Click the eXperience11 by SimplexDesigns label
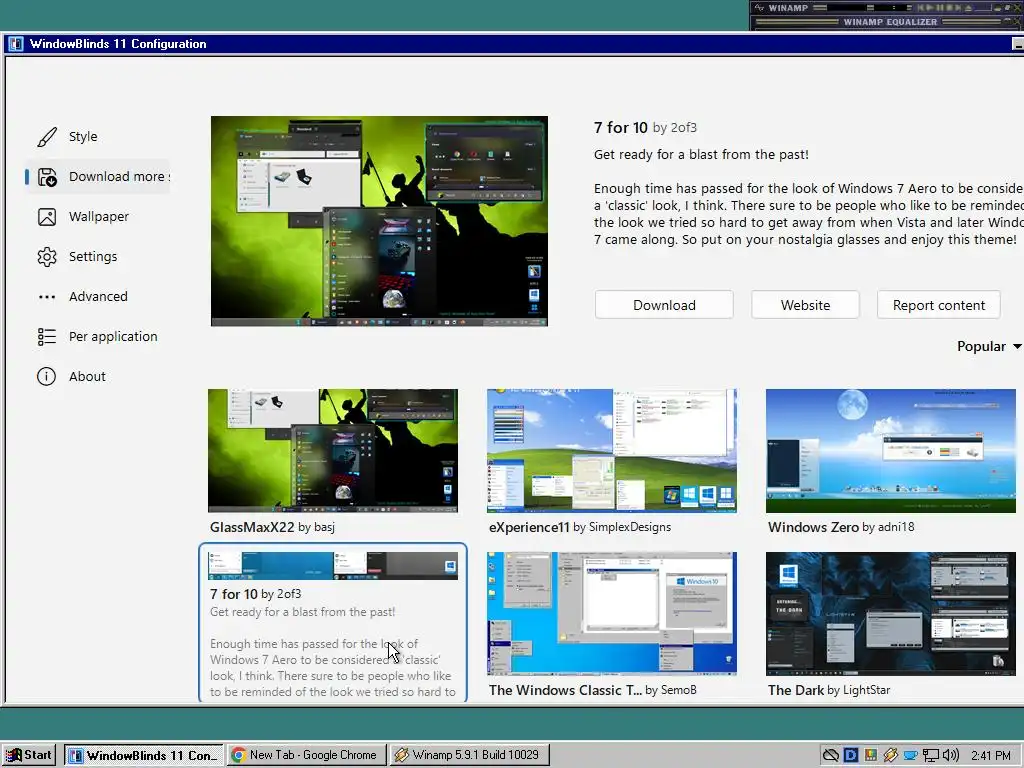This screenshot has height=768, width=1024. pos(580,527)
